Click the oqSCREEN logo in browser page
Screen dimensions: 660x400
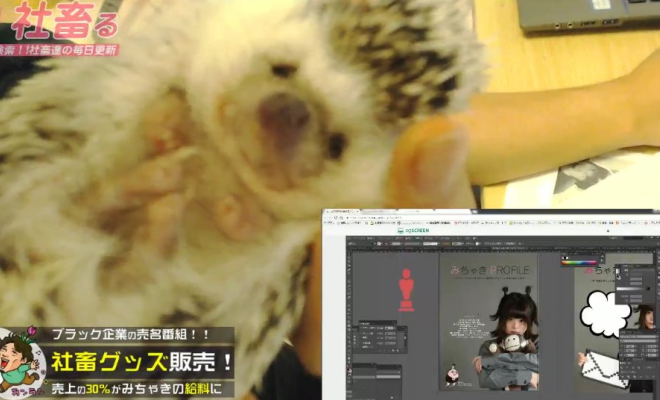[412, 229]
